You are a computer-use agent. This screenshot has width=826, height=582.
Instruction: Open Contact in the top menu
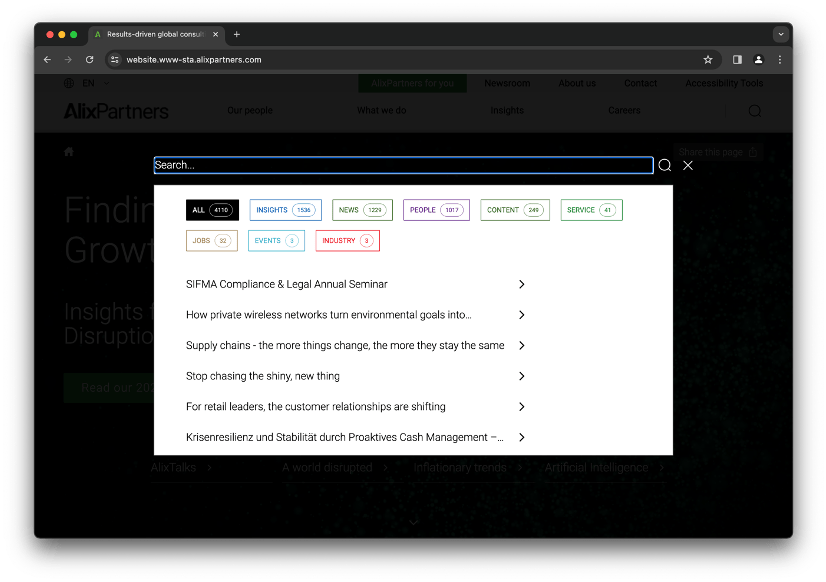pos(641,83)
